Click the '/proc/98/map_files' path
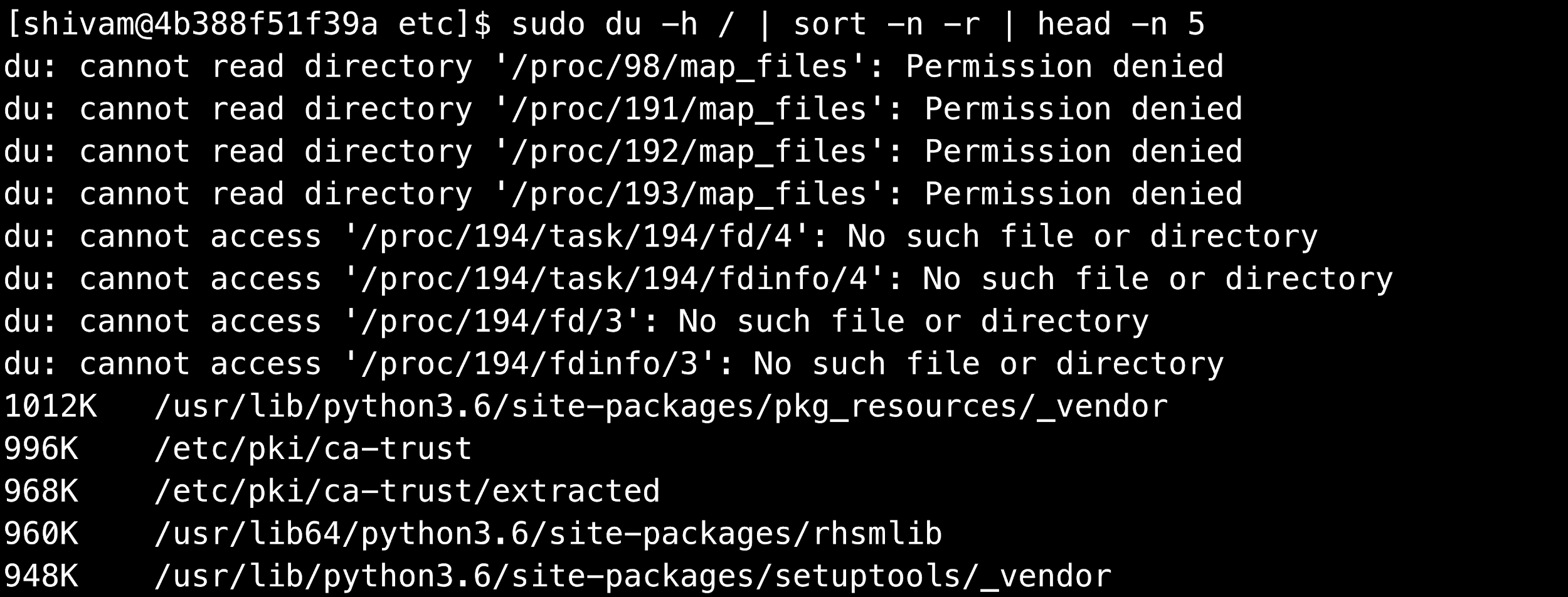This screenshot has height=597, width=1568. point(689,67)
